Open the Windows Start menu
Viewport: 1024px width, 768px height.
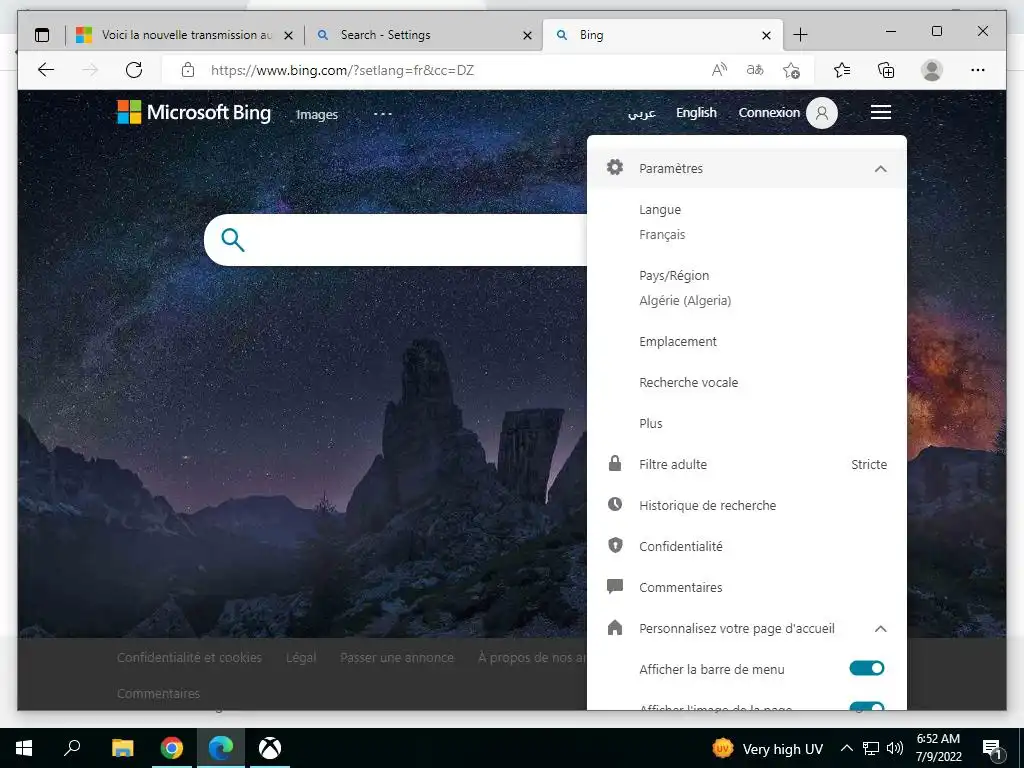24,748
